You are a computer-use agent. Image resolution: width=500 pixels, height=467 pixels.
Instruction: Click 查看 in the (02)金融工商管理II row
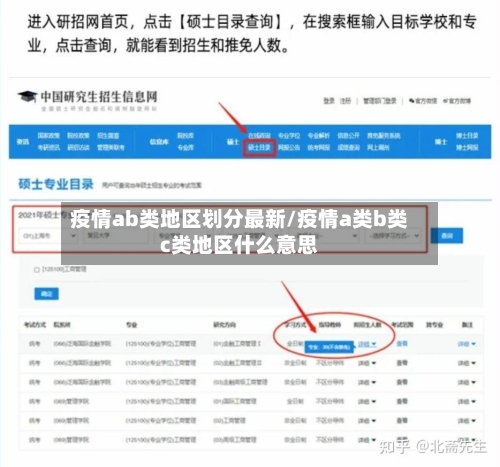402,363
